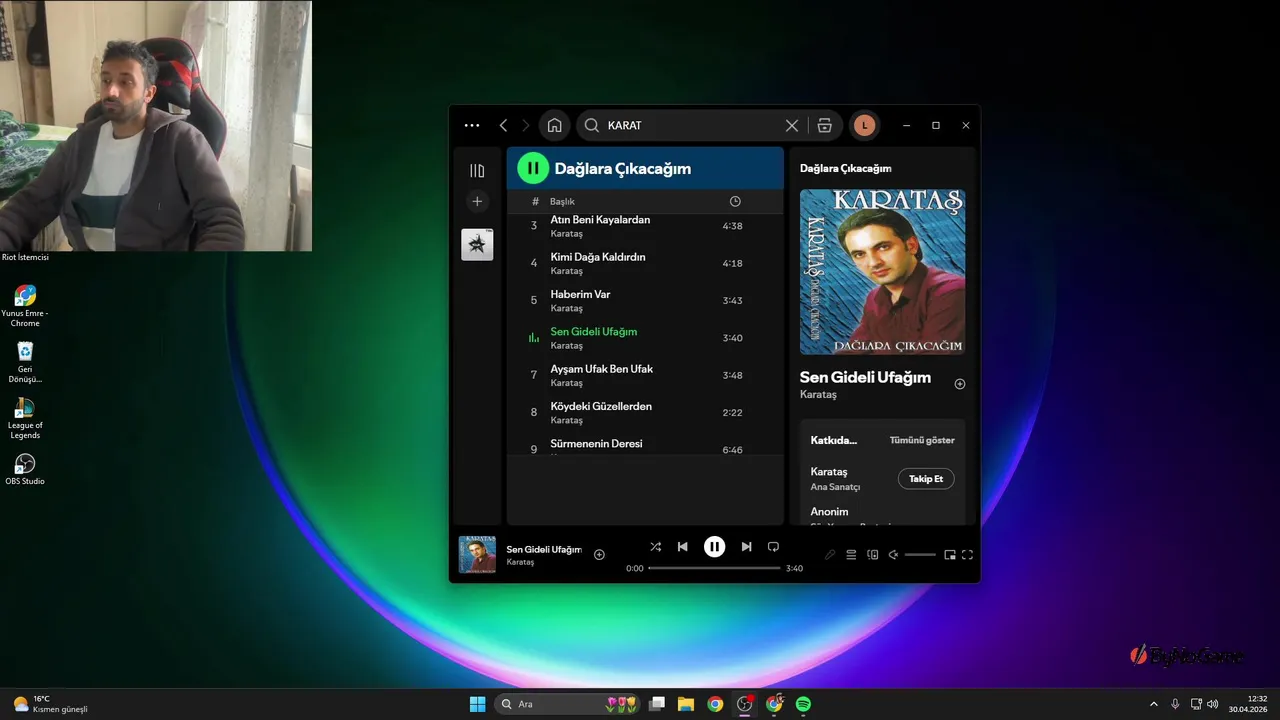Screen dimensions: 1280x720
Task: Open Karataş artist under Haberim Var
Action: tap(566, 308)
